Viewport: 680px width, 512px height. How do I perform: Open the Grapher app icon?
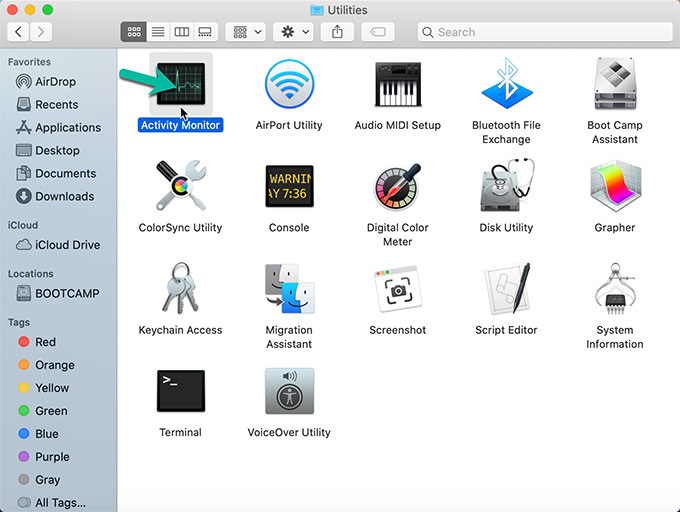[614, 188]
